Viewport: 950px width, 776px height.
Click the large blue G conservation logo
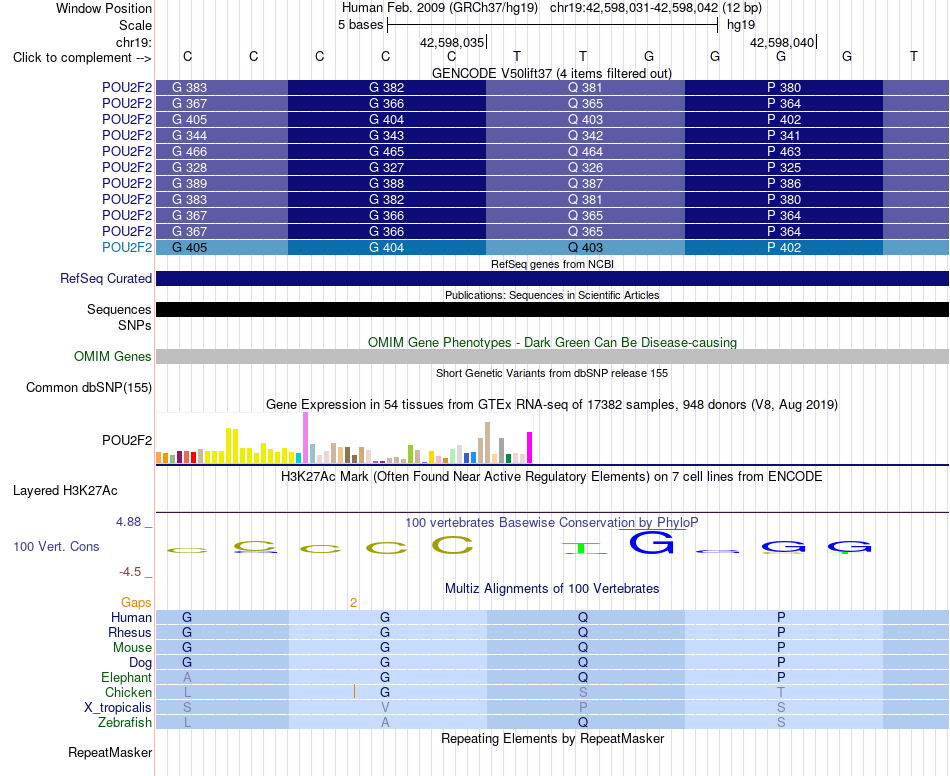[x=652, y=542]
